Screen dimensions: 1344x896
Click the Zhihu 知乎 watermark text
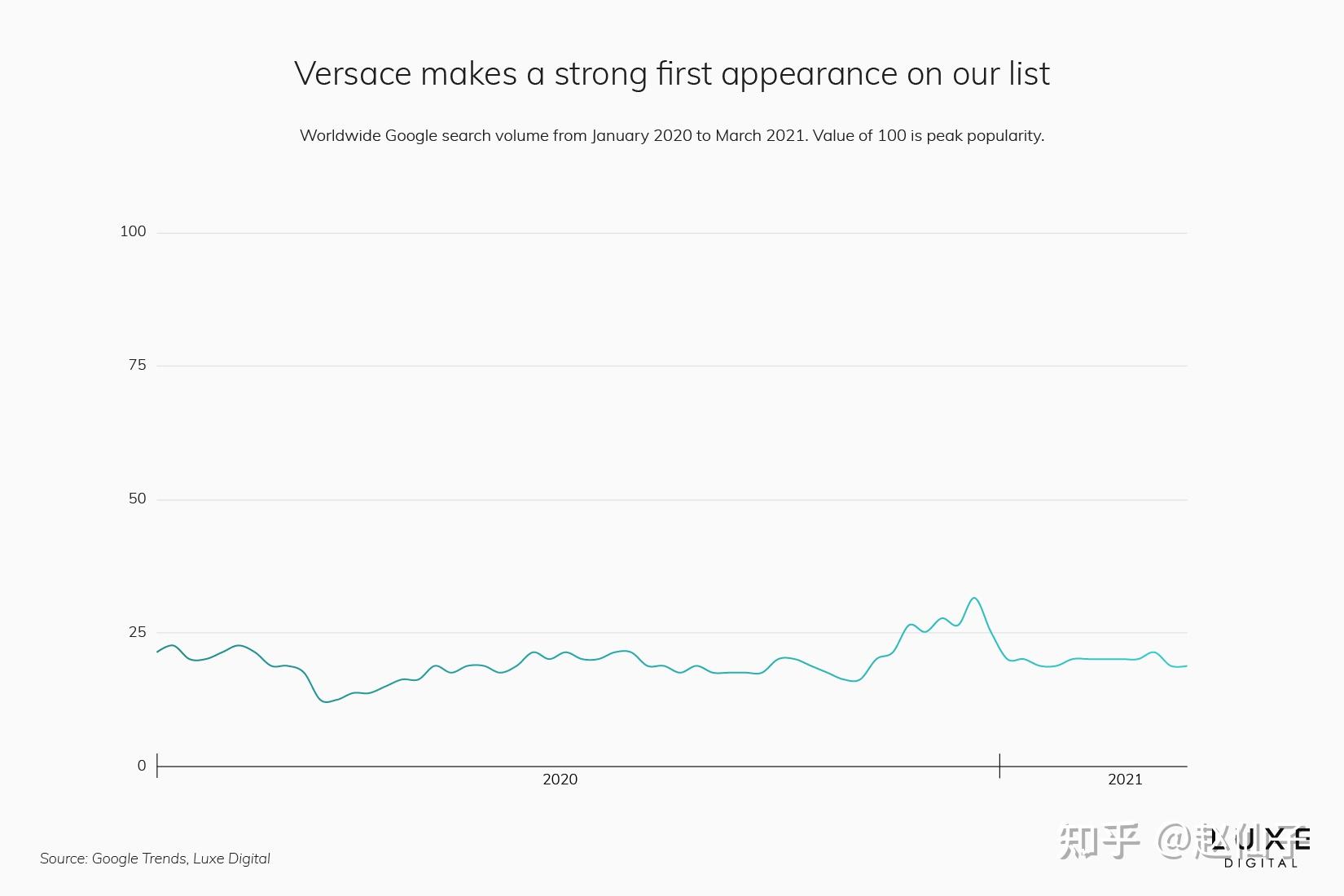point(1100,841)
